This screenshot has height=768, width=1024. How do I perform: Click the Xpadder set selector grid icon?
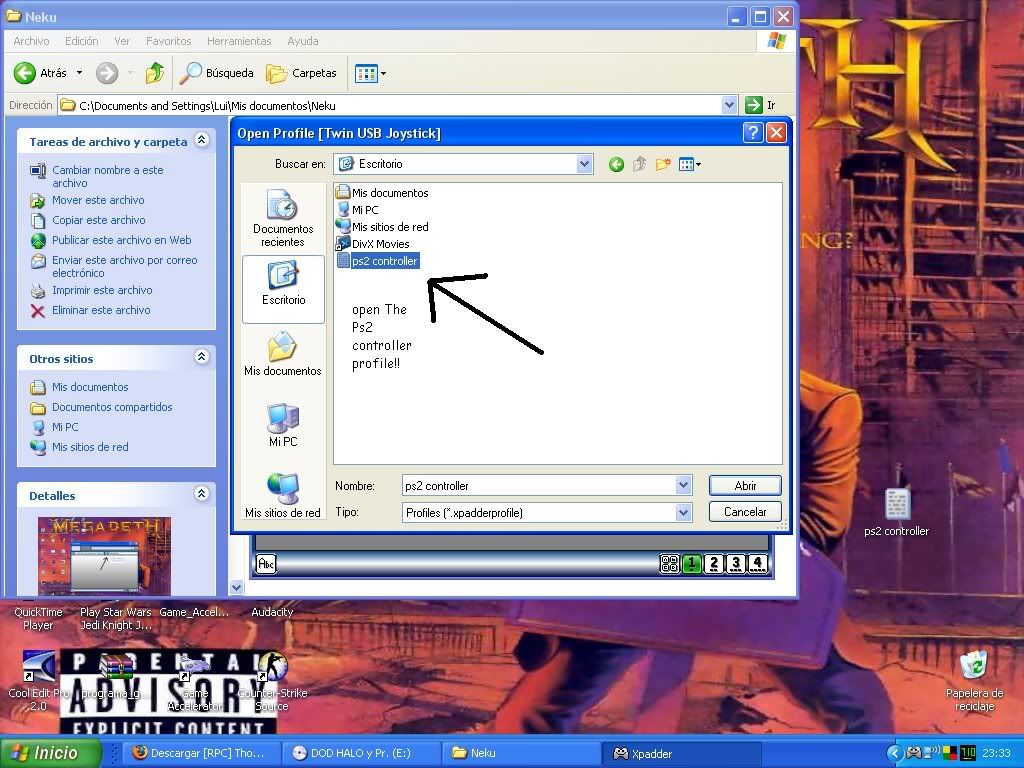click(670, 563)
